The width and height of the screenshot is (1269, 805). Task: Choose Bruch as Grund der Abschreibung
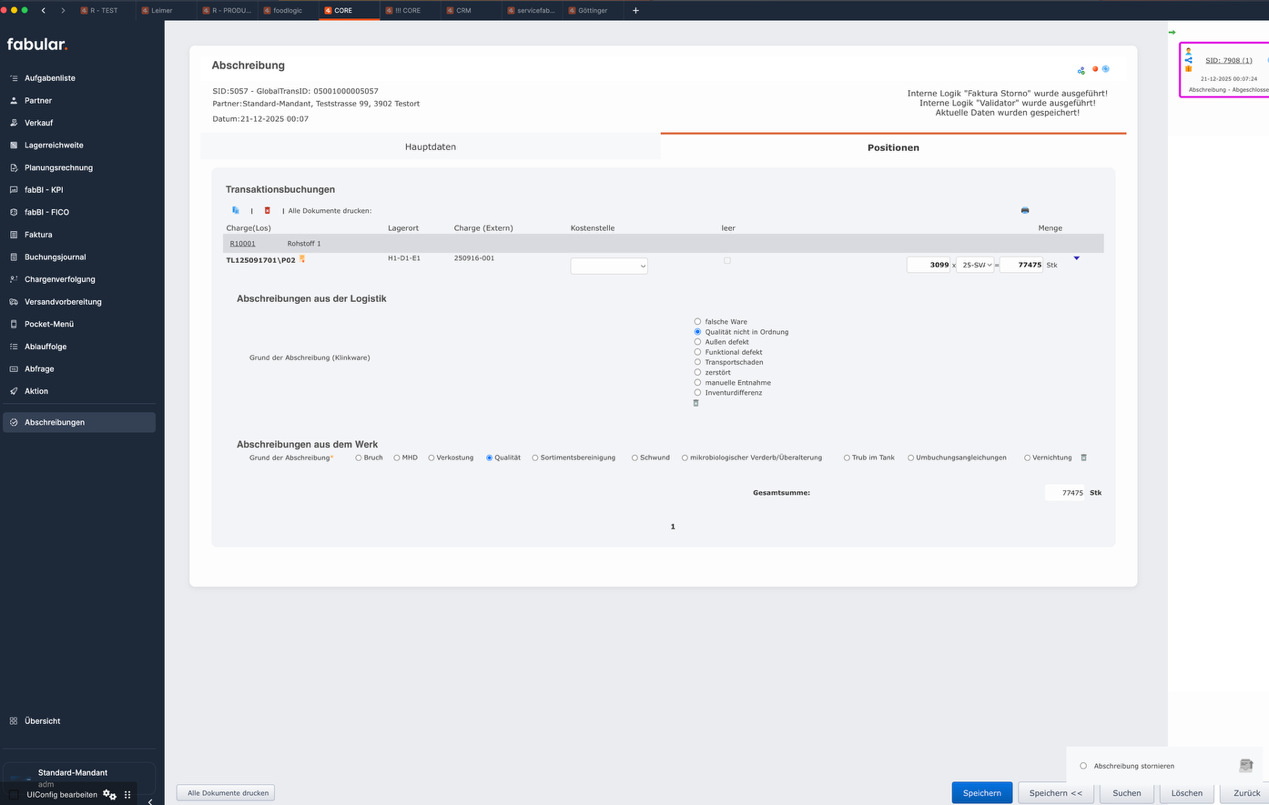tap(357, 457)
